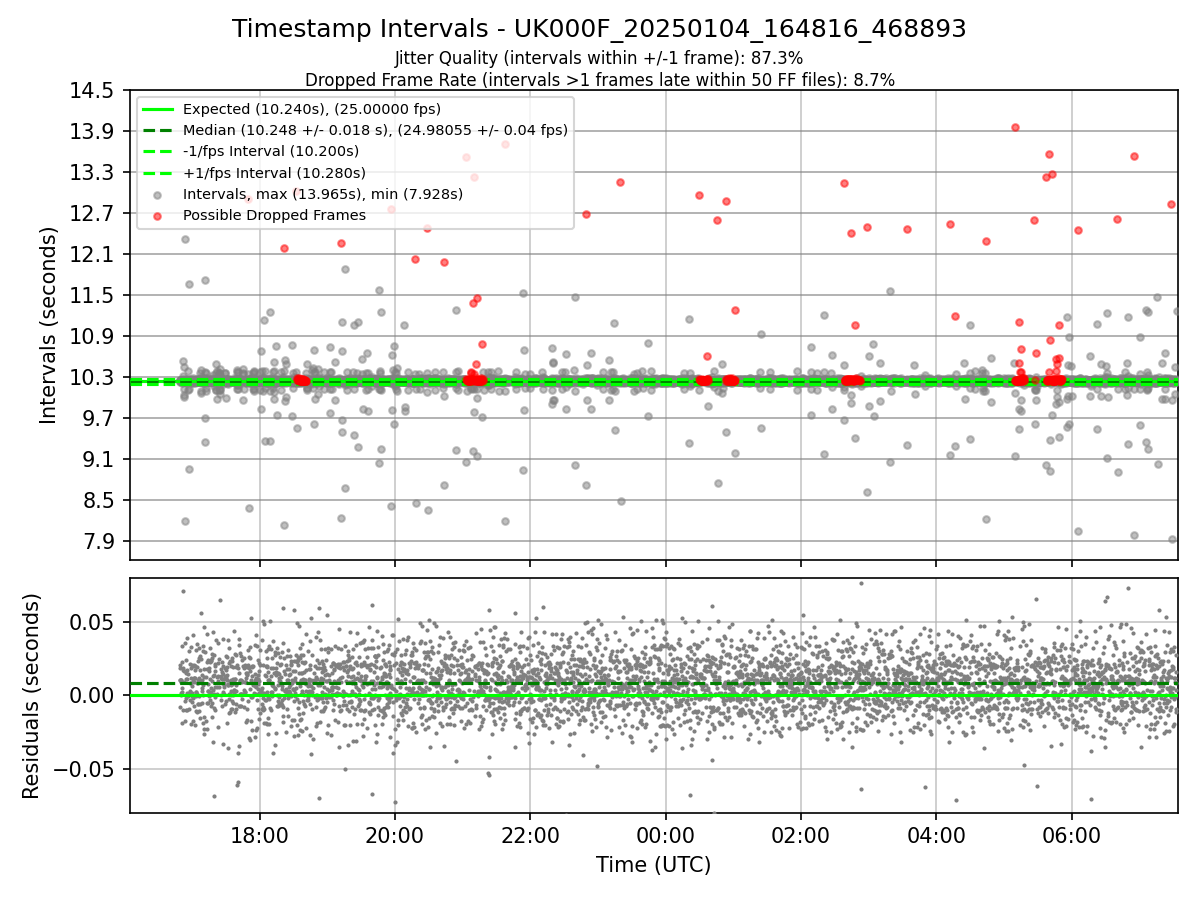Viewport: 1200px width, 900px height.
Task: Click the 'Residuals (seconds)' y-axis label
Action: [31, 696]
